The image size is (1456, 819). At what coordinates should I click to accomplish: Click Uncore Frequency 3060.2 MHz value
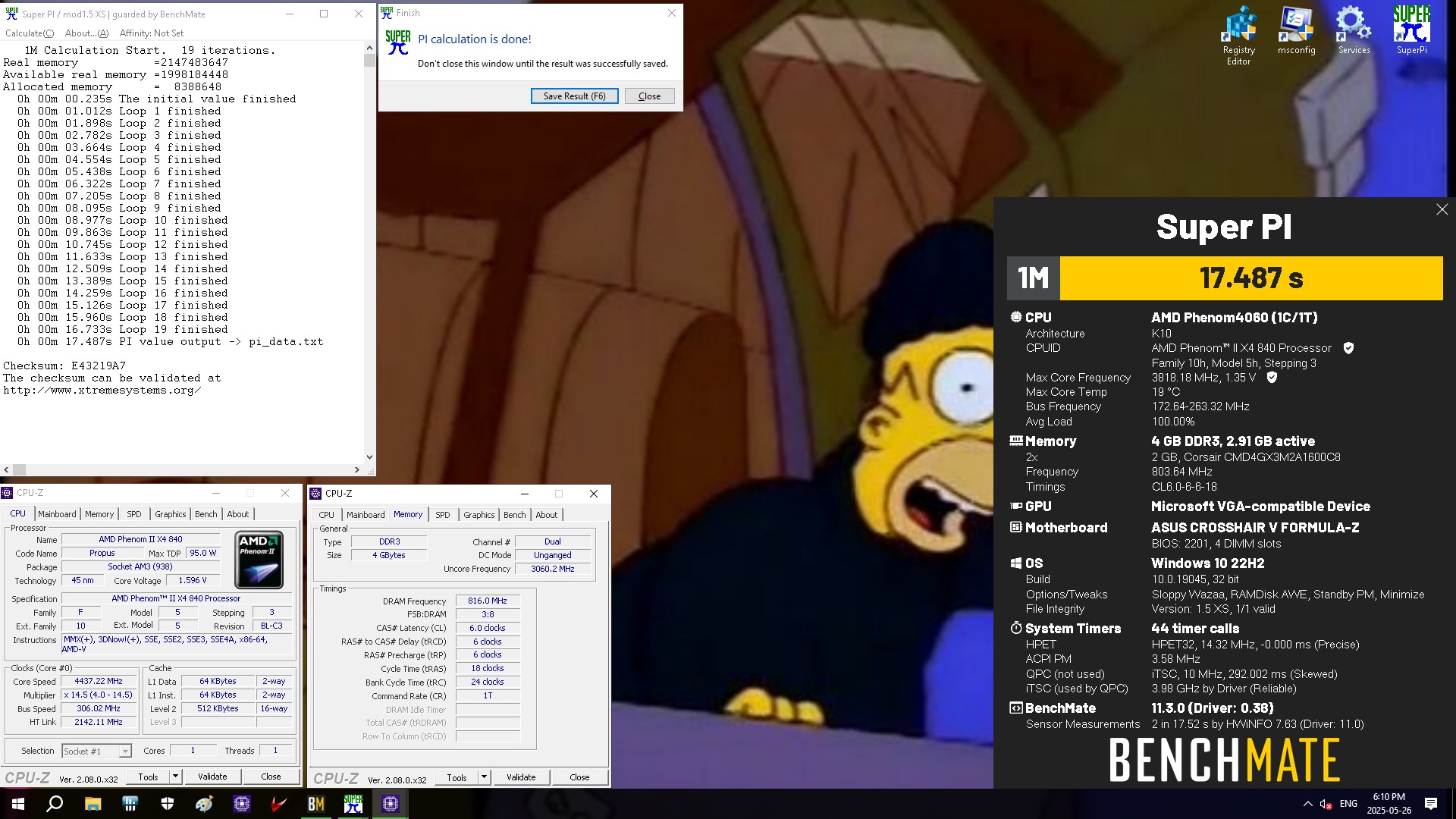pyautogui.click(x=552, y=569)
